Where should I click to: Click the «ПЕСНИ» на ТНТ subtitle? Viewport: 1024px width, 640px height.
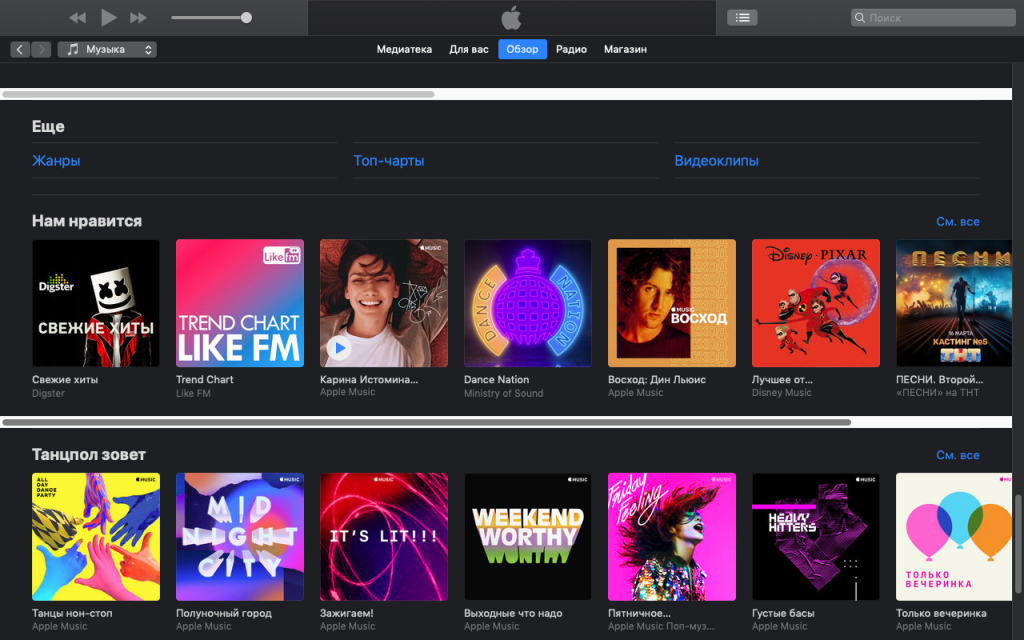pyautogui.click(x=938, y=392)
